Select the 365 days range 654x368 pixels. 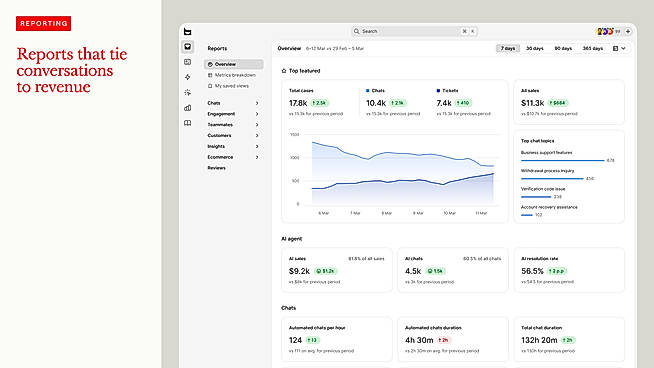[x=593, y=48]
